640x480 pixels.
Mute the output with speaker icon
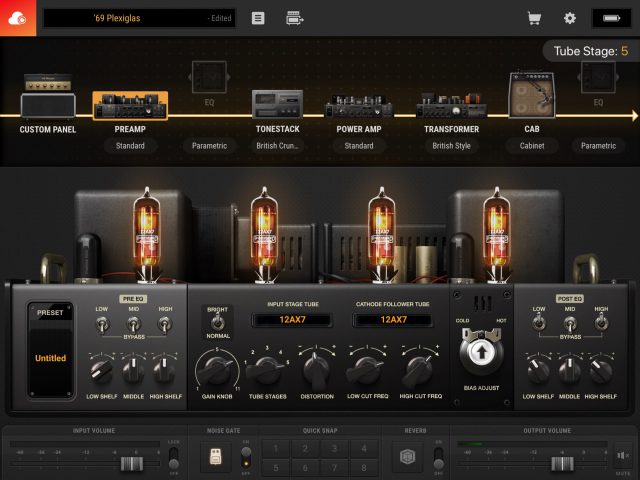tap(623, 456)
